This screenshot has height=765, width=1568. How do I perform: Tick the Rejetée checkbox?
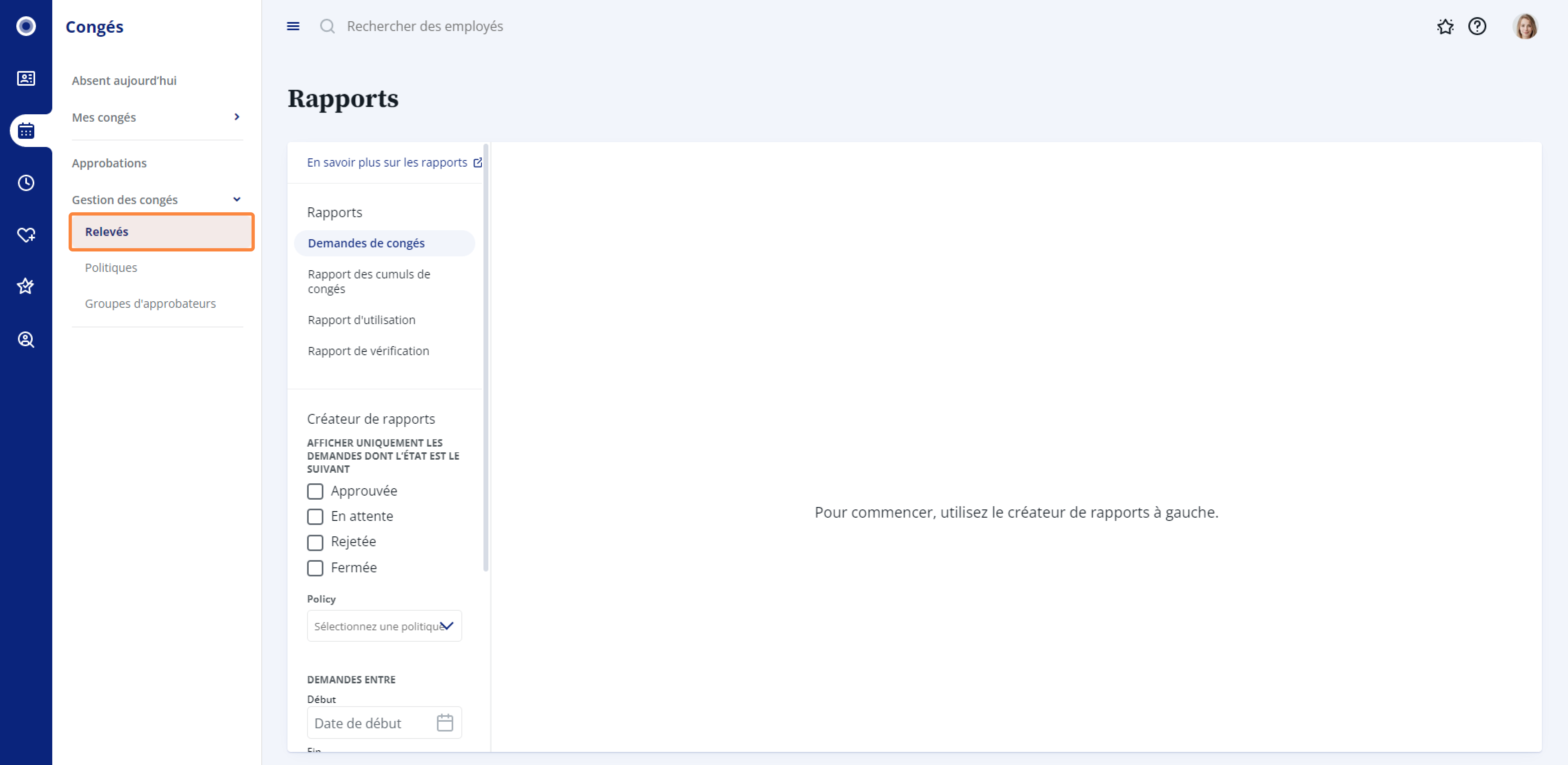[315, 542]
